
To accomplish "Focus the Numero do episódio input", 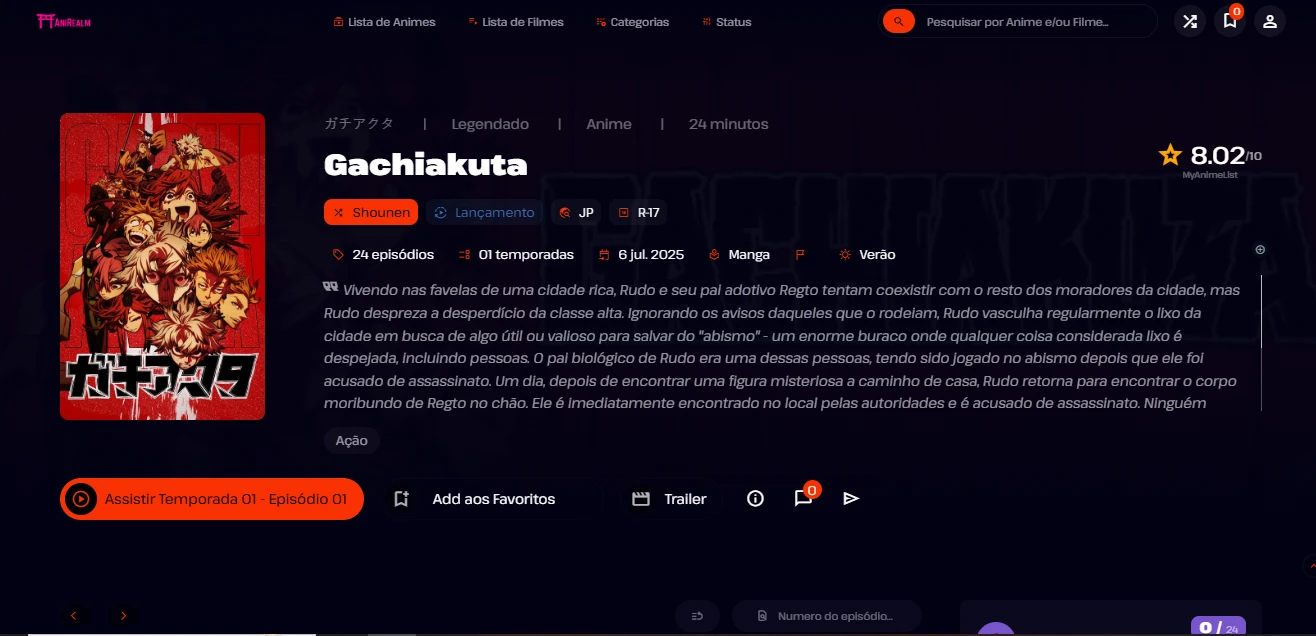I will click(826, 616).
